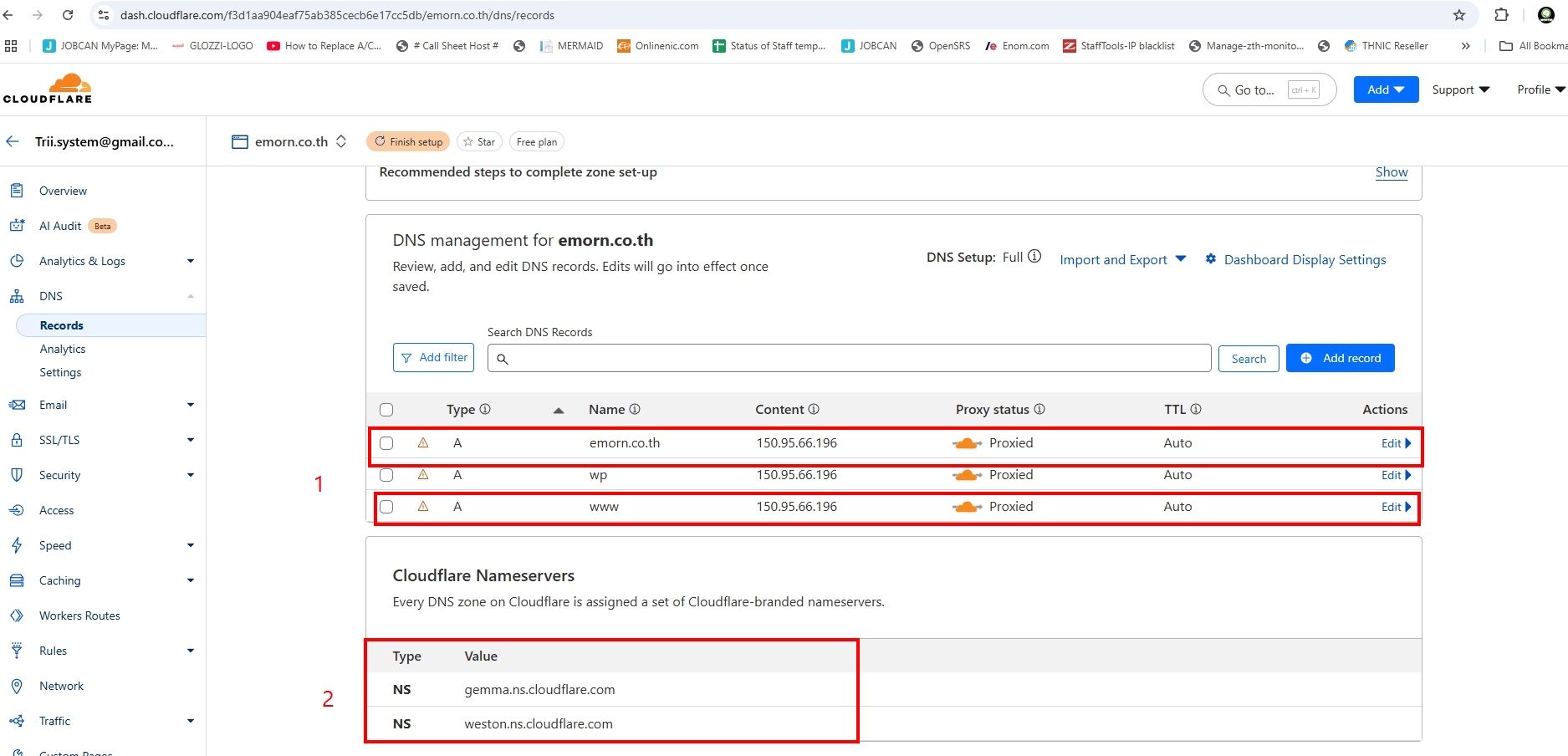Open the Import and Export dropdown
This screenshot has height=756, width=1568.
click(x=1123, y=259)
